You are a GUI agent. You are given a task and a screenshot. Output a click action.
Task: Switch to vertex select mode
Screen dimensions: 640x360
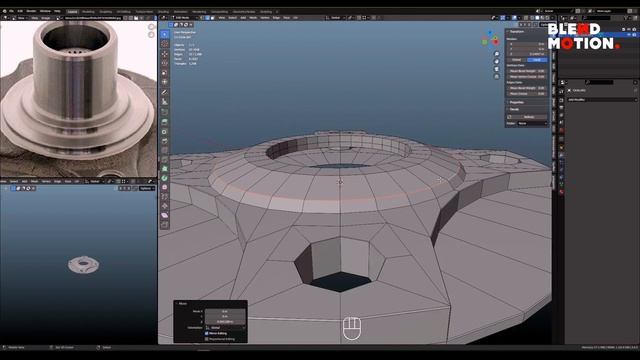pos(203,18)
